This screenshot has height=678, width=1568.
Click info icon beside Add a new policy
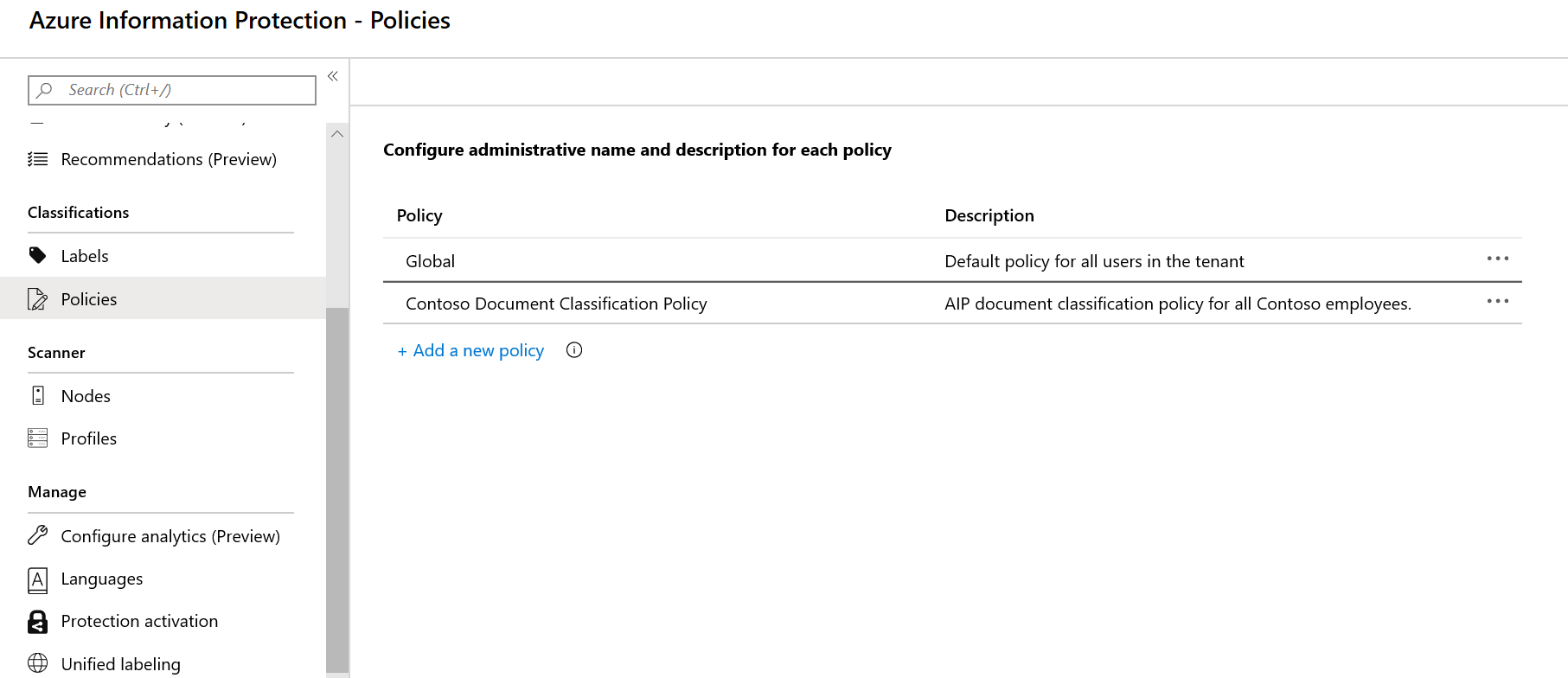coord(574,350)
